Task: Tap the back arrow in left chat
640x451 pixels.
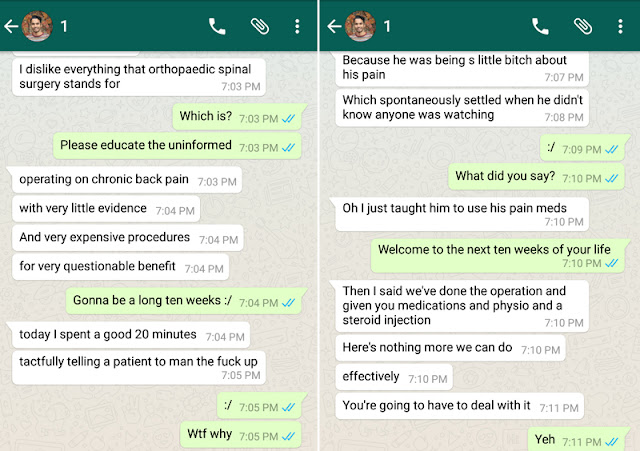Action: coord(11,26)
